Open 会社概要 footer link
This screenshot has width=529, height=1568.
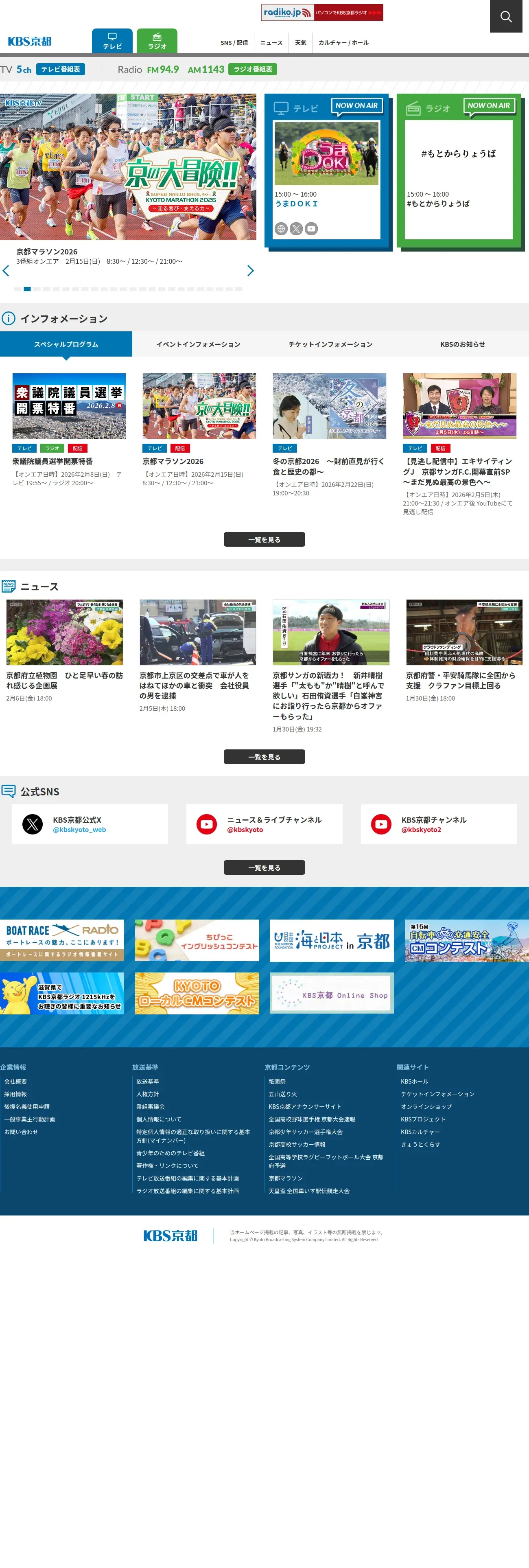[16, 1081]
